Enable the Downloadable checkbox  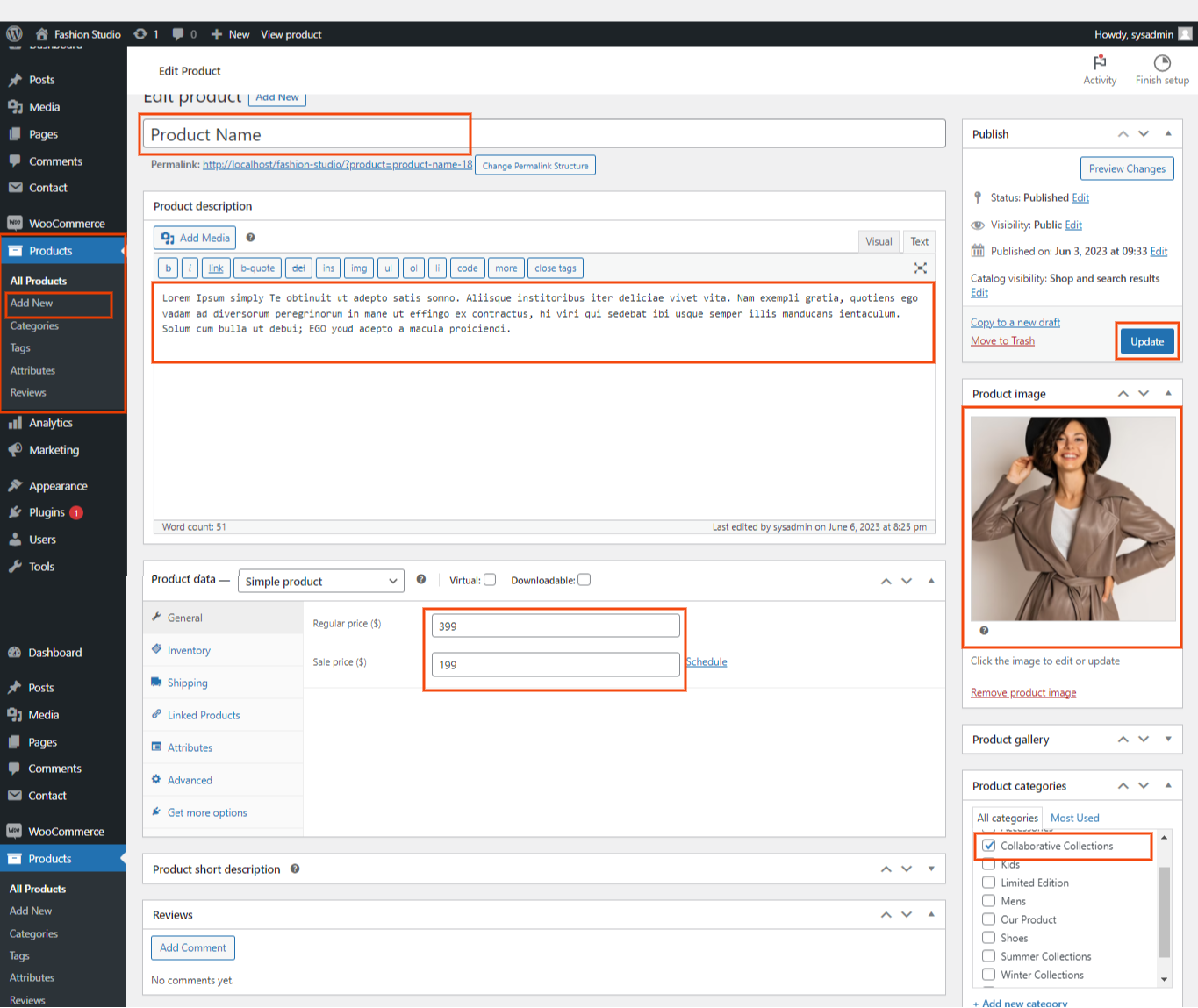[x=585, y=580]
